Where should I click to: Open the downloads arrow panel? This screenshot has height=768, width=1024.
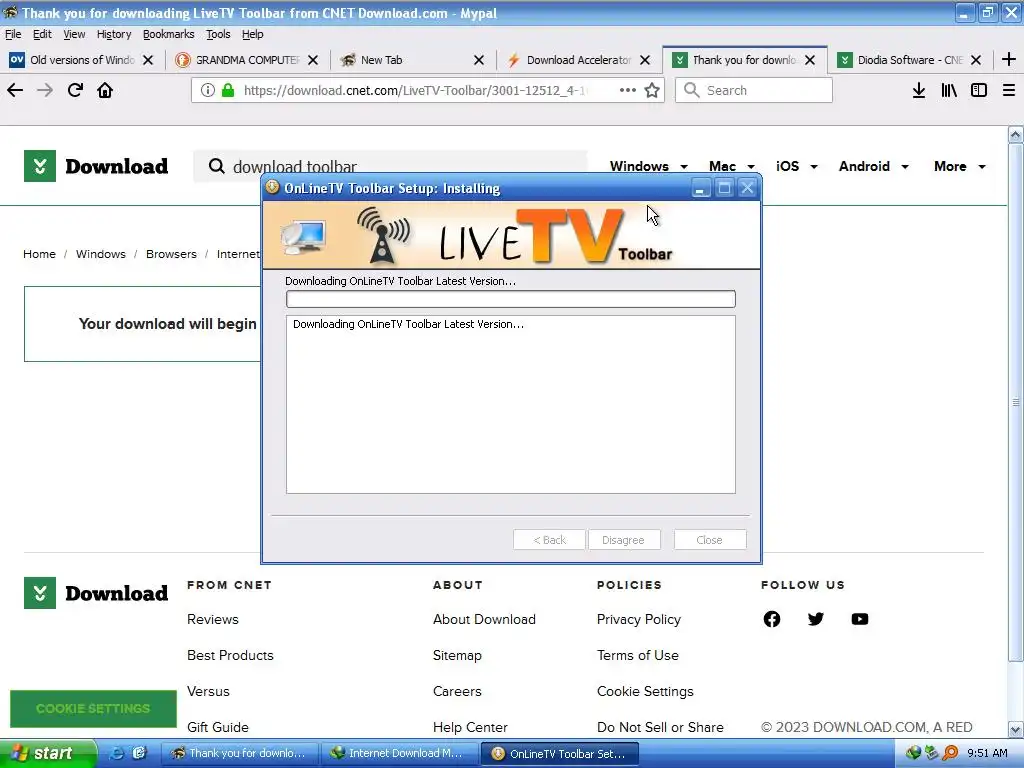[x=919, y=90]
